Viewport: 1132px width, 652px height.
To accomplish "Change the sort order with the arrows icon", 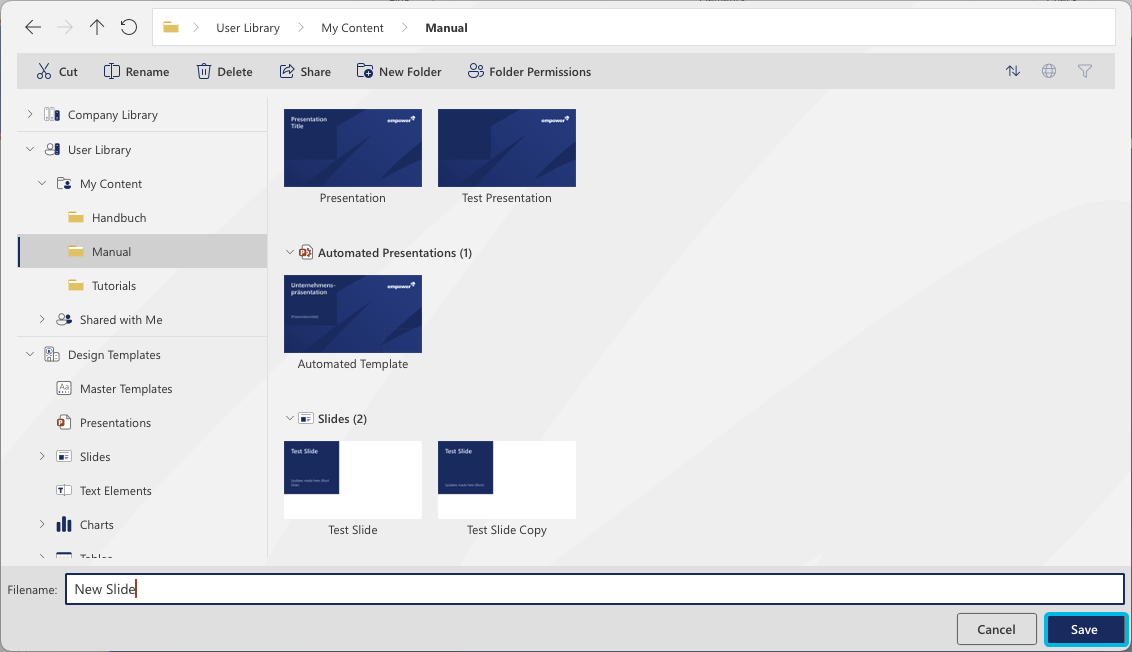I will [x=1013, y=71].
